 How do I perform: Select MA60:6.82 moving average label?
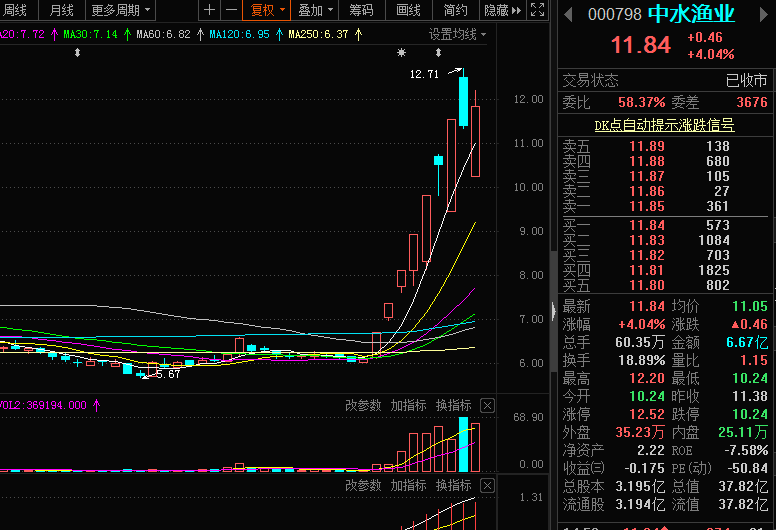(163, 34)
